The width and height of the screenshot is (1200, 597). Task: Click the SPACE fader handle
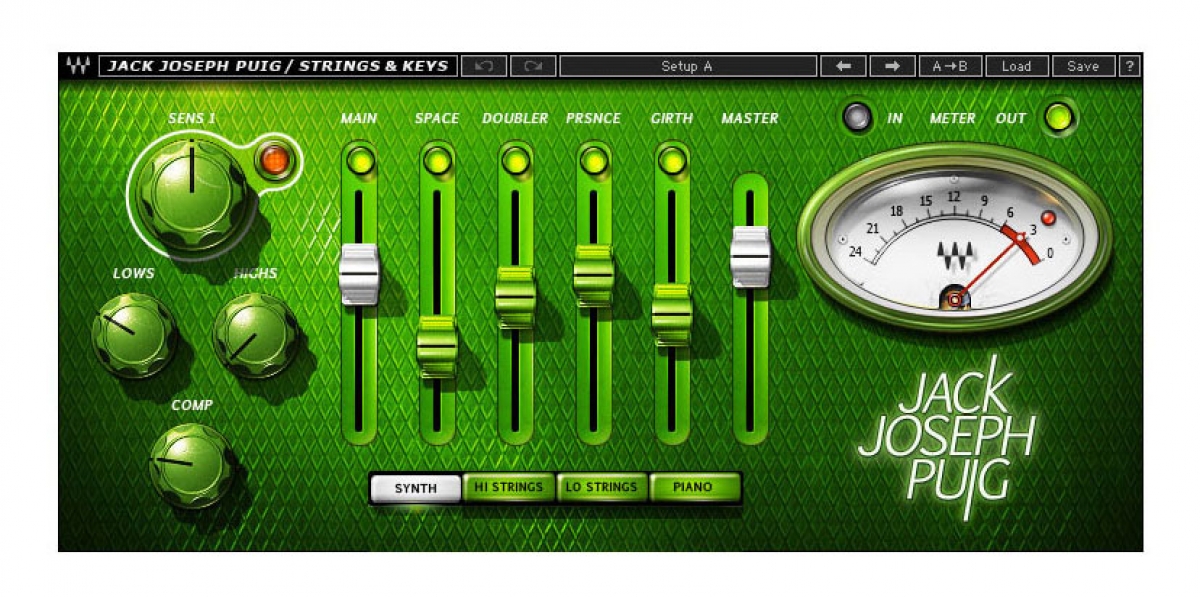pos(437,346)
